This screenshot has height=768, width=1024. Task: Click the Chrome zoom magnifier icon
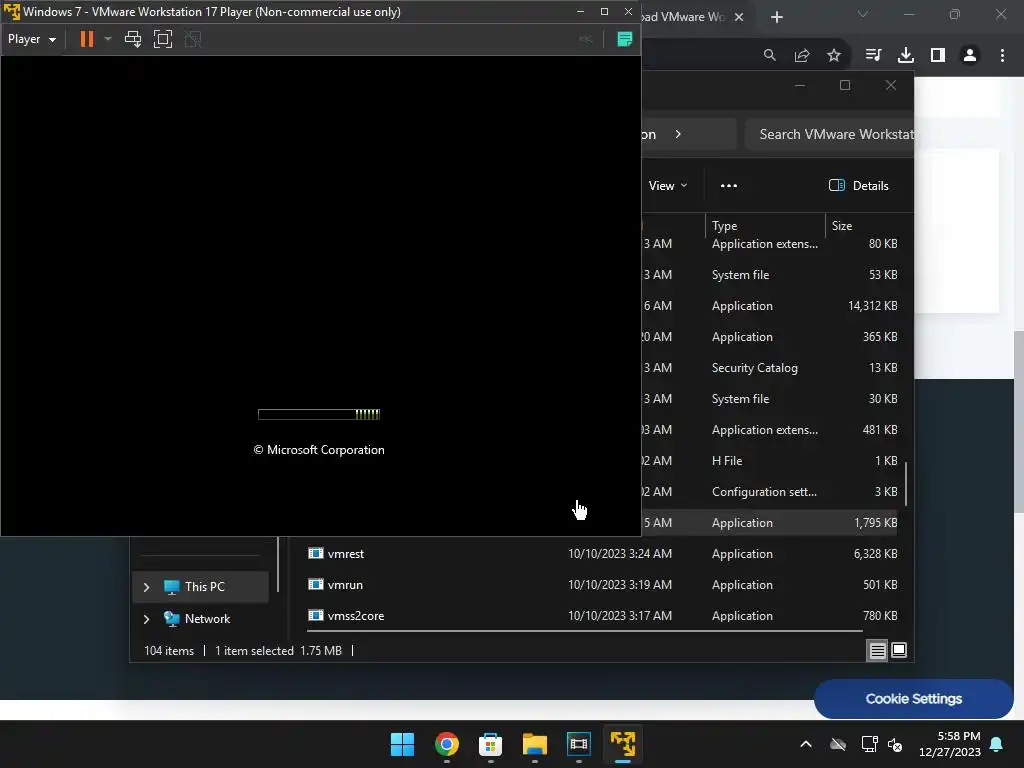coord(770,56)
